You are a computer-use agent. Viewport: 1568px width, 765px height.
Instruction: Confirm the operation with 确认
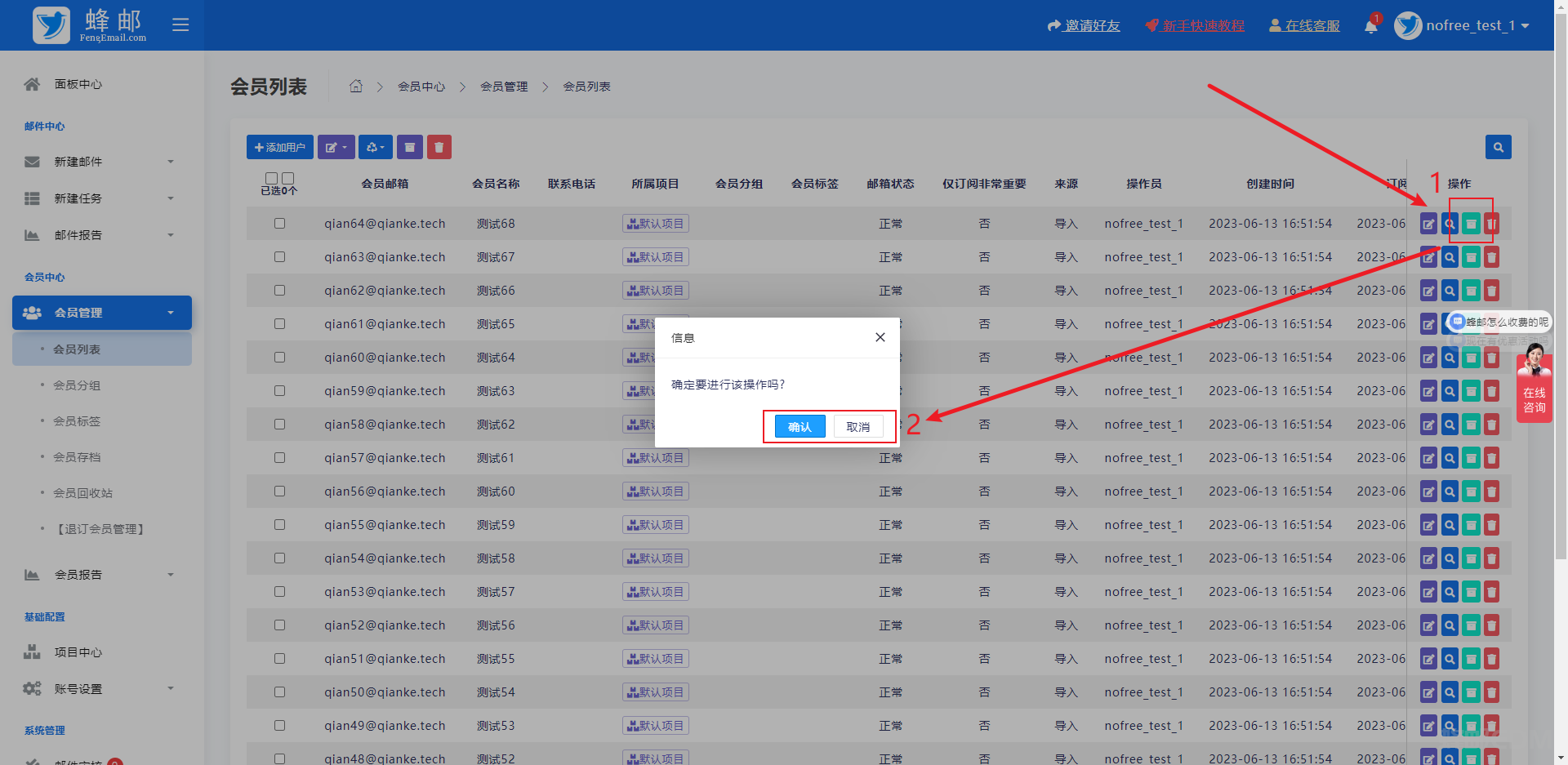click(x=800, y=426)
